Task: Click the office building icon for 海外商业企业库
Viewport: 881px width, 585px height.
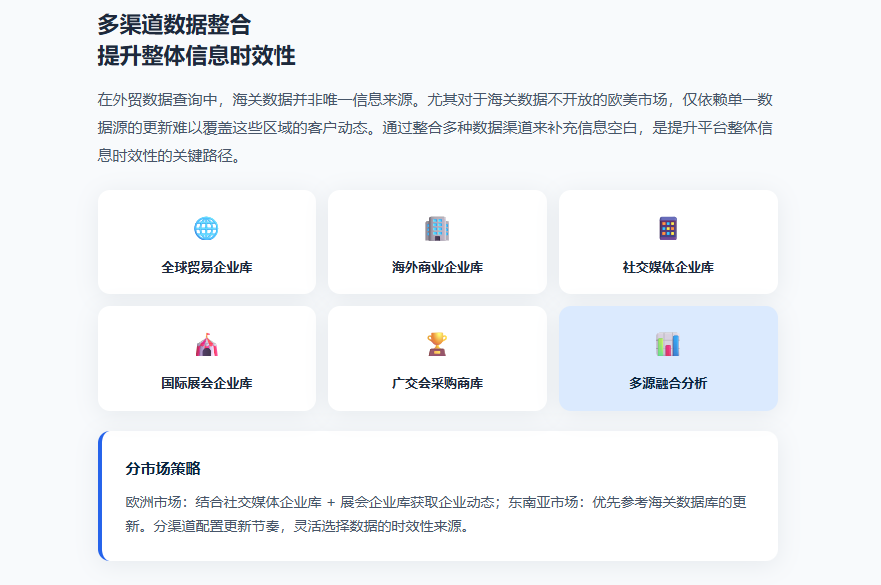Action: (x=437, y=229)
